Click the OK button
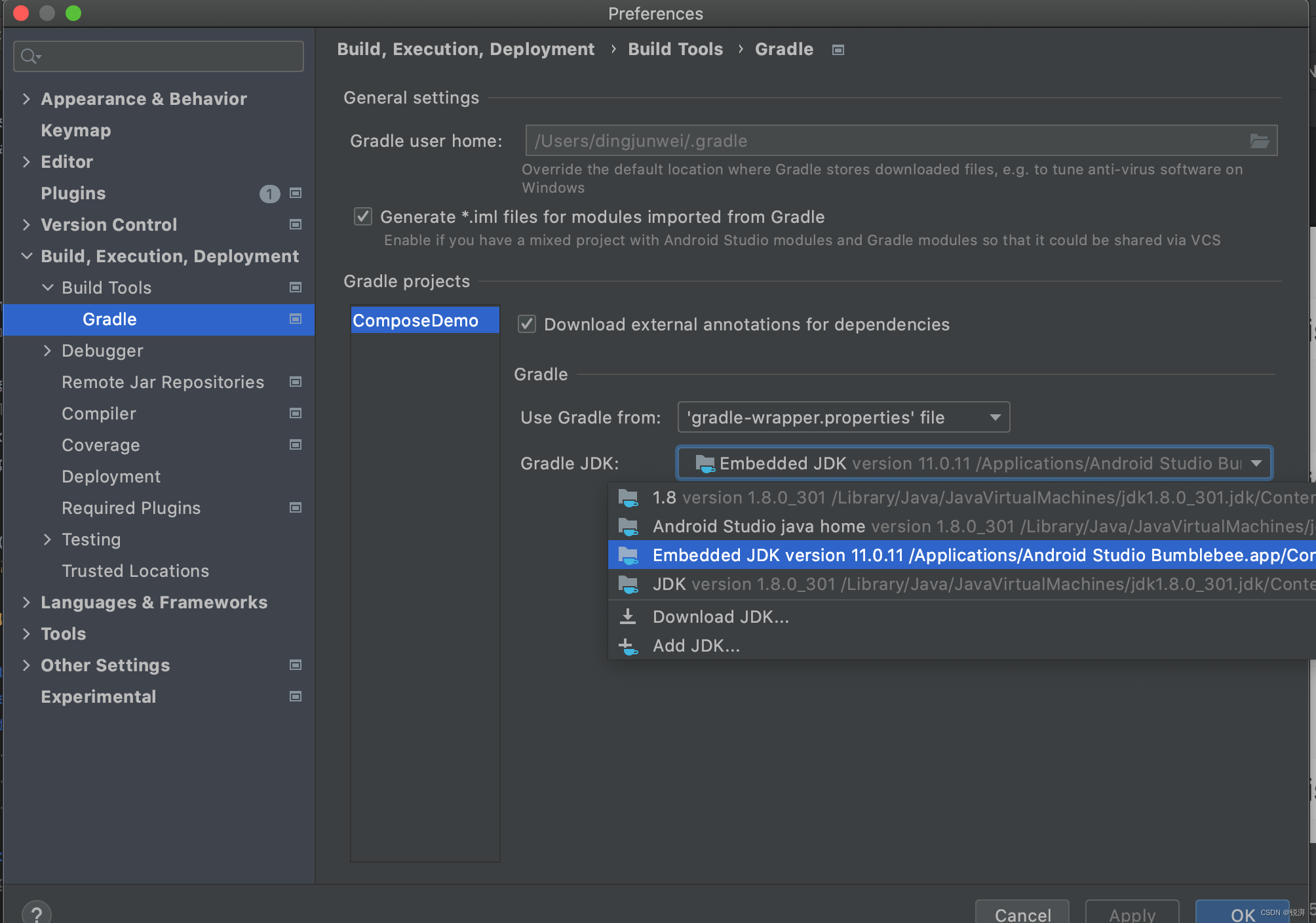 pyautogui.click(x=1241, y=914)
